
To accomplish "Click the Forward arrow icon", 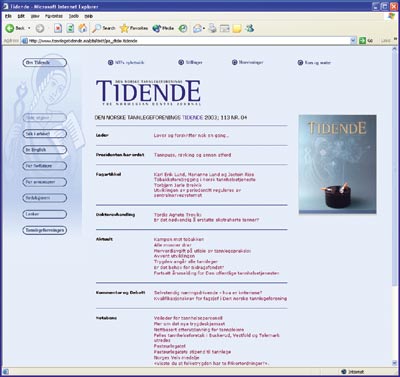I will point(40,28).
